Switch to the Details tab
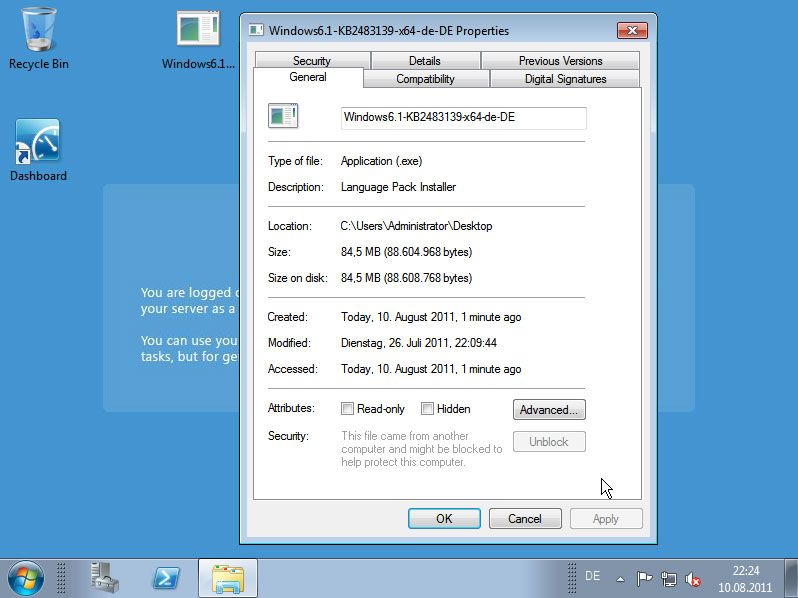This screenshot has width=798, height=598. pyautogui.click(x=425, y=61)
